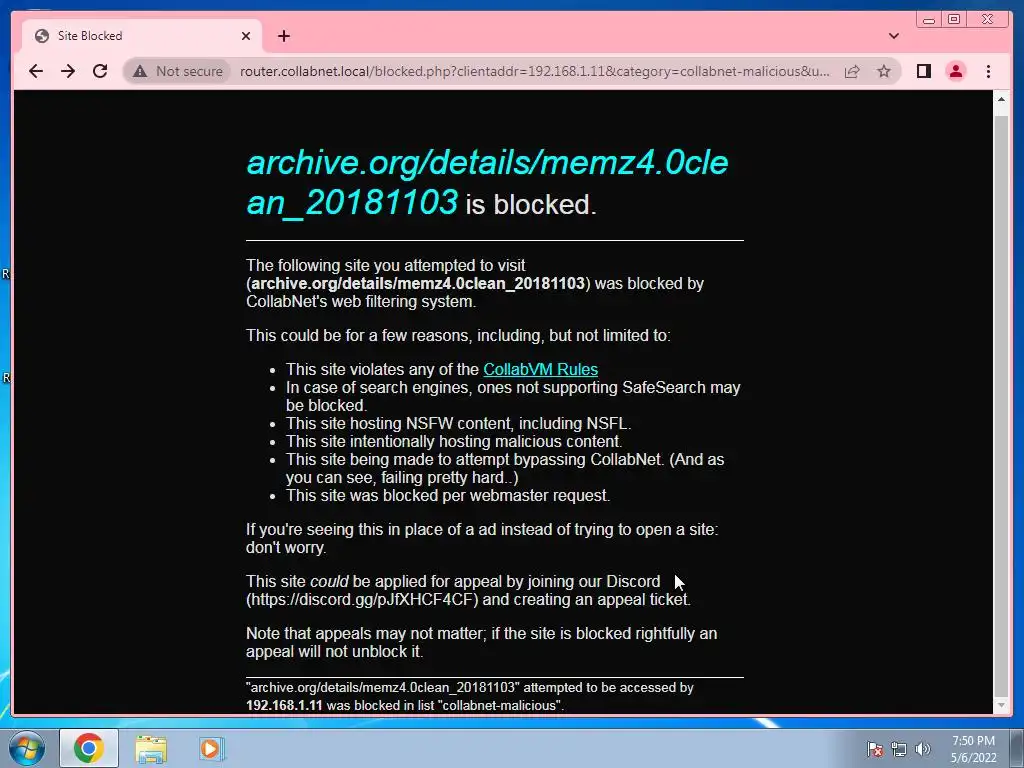Open the volume speaker tray icon
The image size is (1024, 768).
tap(923, 749)
